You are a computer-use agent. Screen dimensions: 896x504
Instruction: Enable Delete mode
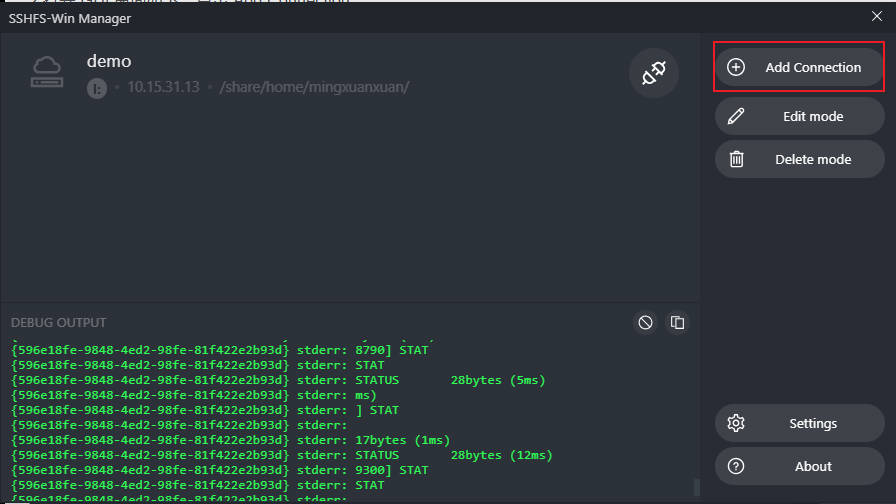pos(811,159)
